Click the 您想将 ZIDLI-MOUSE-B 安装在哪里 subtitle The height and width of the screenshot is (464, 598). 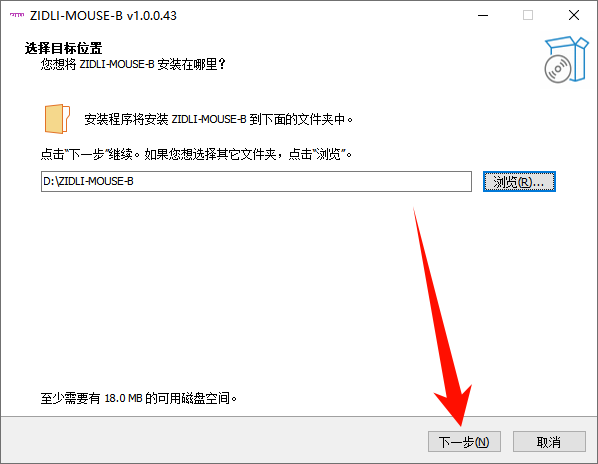tap(133, 64)
